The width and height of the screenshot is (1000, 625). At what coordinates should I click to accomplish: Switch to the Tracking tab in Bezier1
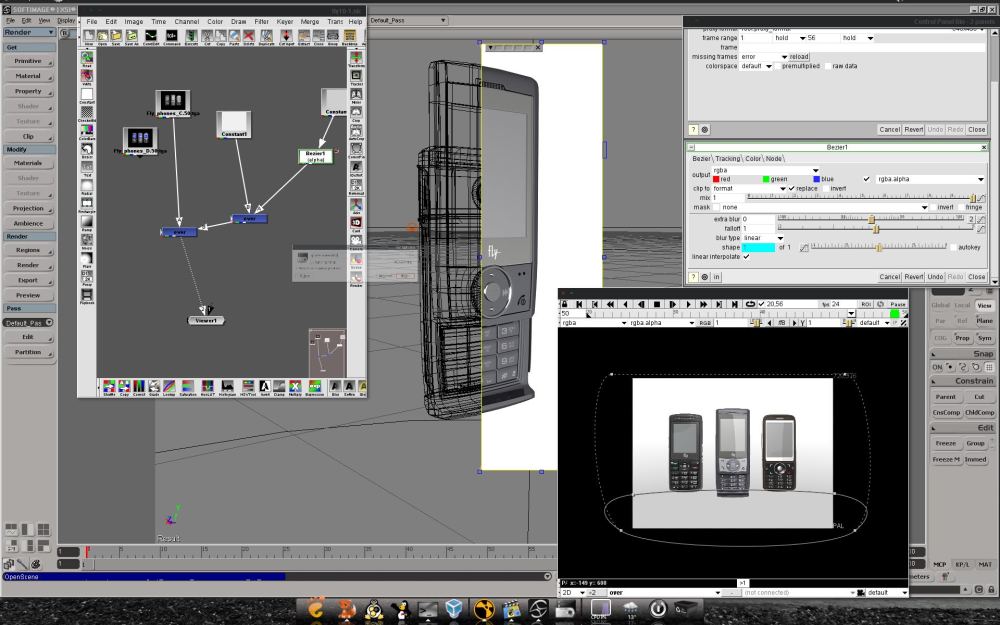(x=728, y=159)
